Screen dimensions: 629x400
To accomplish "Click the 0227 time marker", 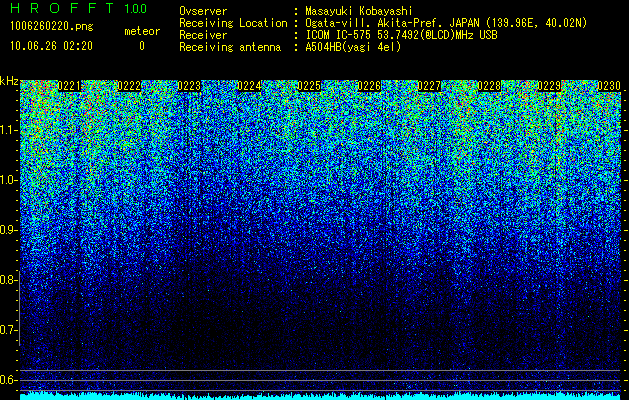I will tap(429, 86).
